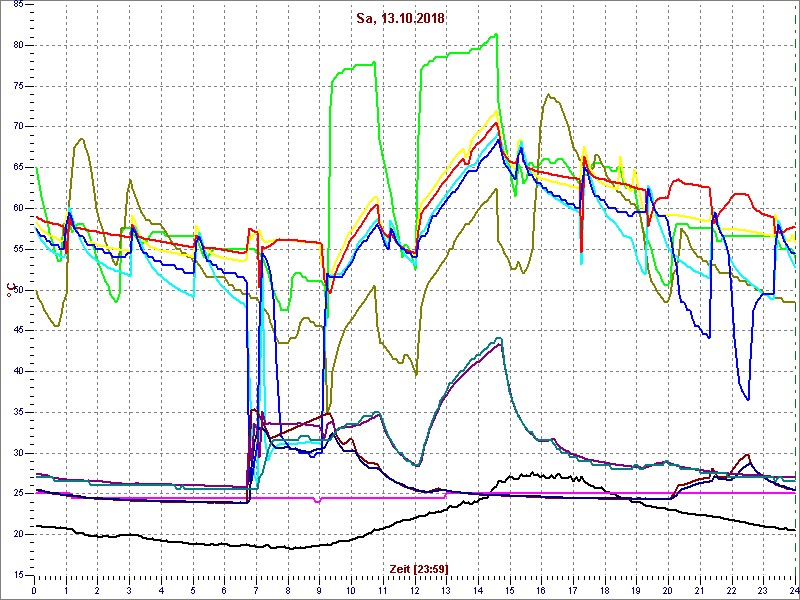
Task: Click hour 4 on the time axis
Action: pos(161,590)
